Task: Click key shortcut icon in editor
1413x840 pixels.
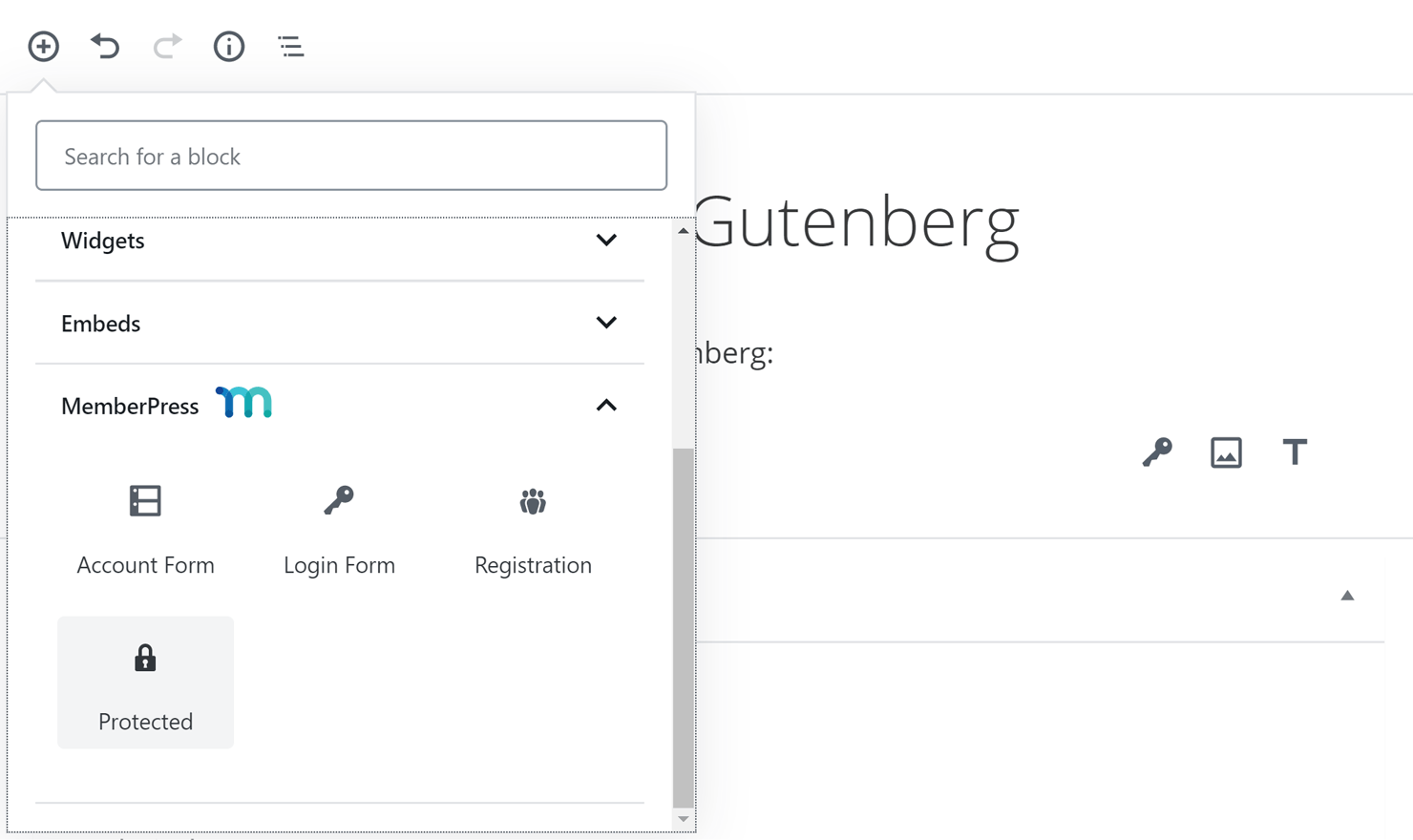Action: [1157, 452]
